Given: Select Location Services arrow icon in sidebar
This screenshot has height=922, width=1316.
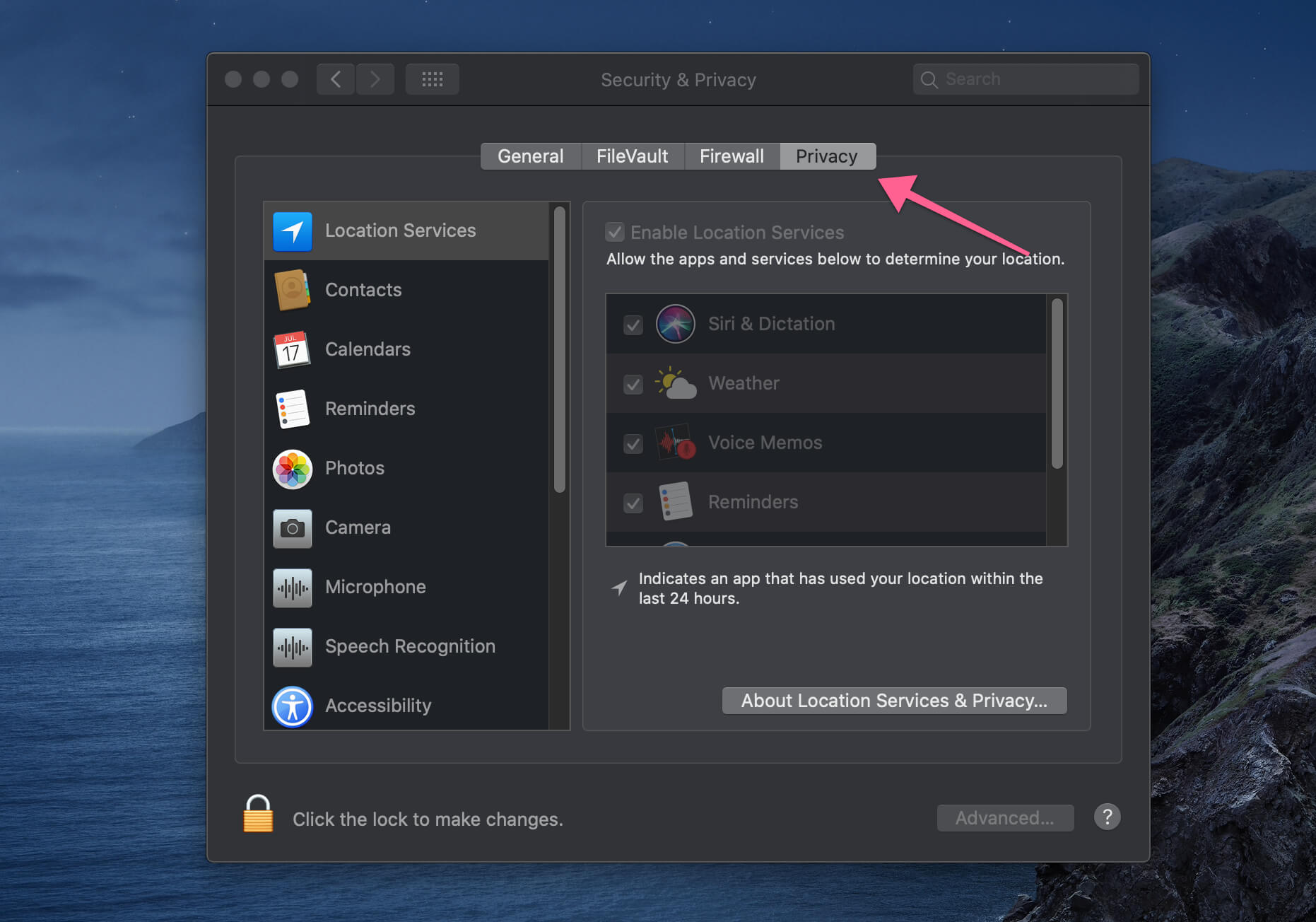Looking at the screenshot, I should coord(292,231).
